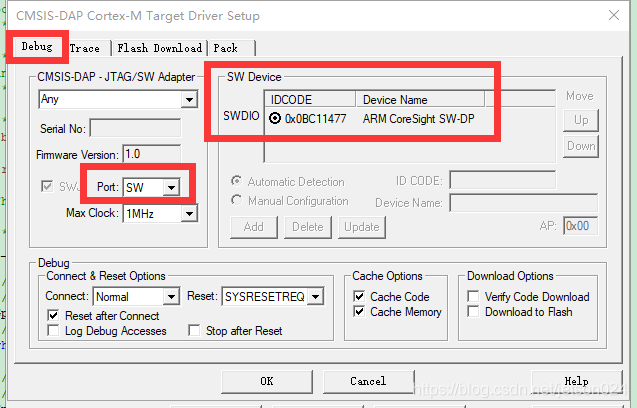The width and height of the screenshot is (637, 408).
Task: Open the Trace tab
Action: 85,48
